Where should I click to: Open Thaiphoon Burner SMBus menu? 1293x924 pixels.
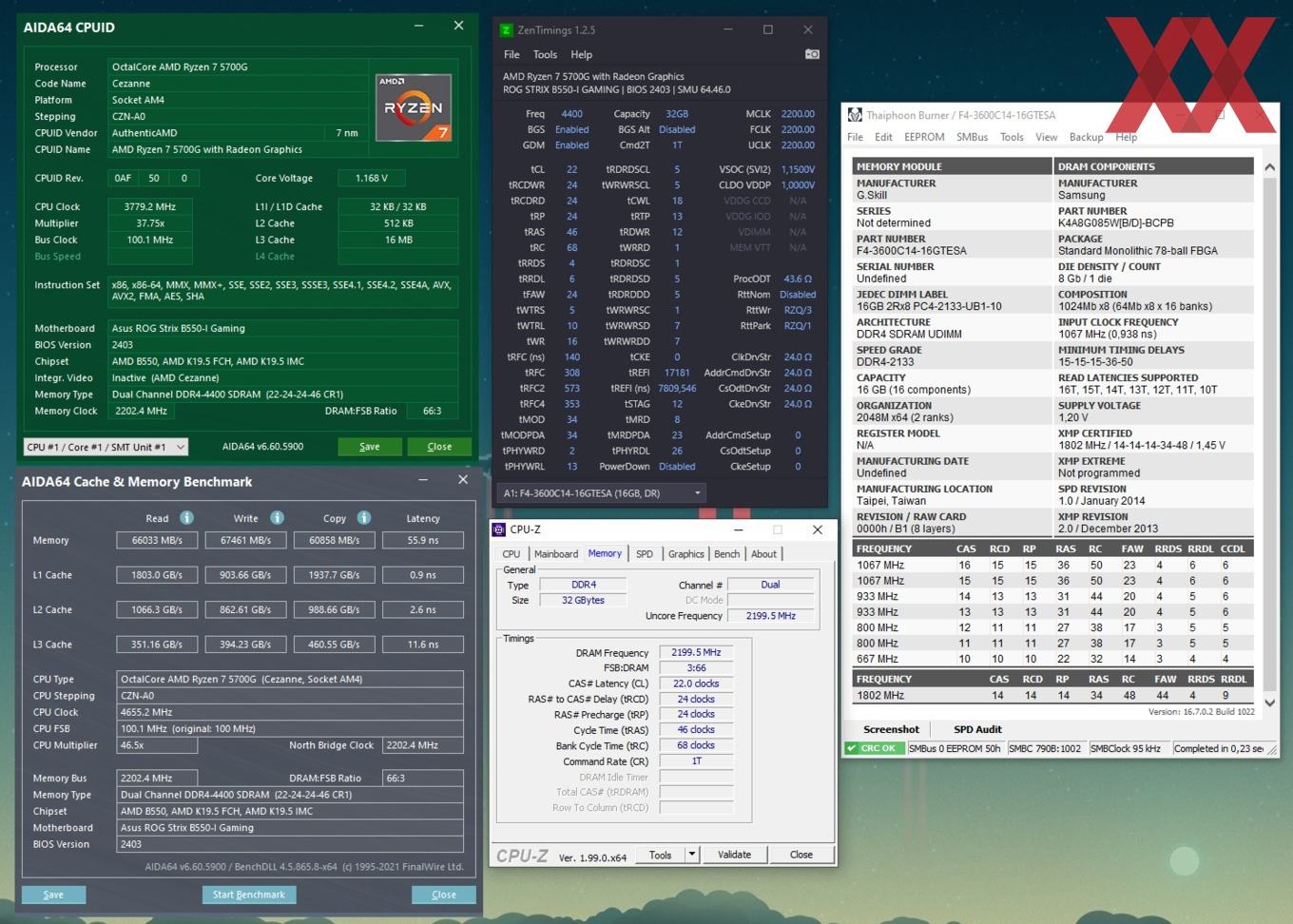pos(972,137)
